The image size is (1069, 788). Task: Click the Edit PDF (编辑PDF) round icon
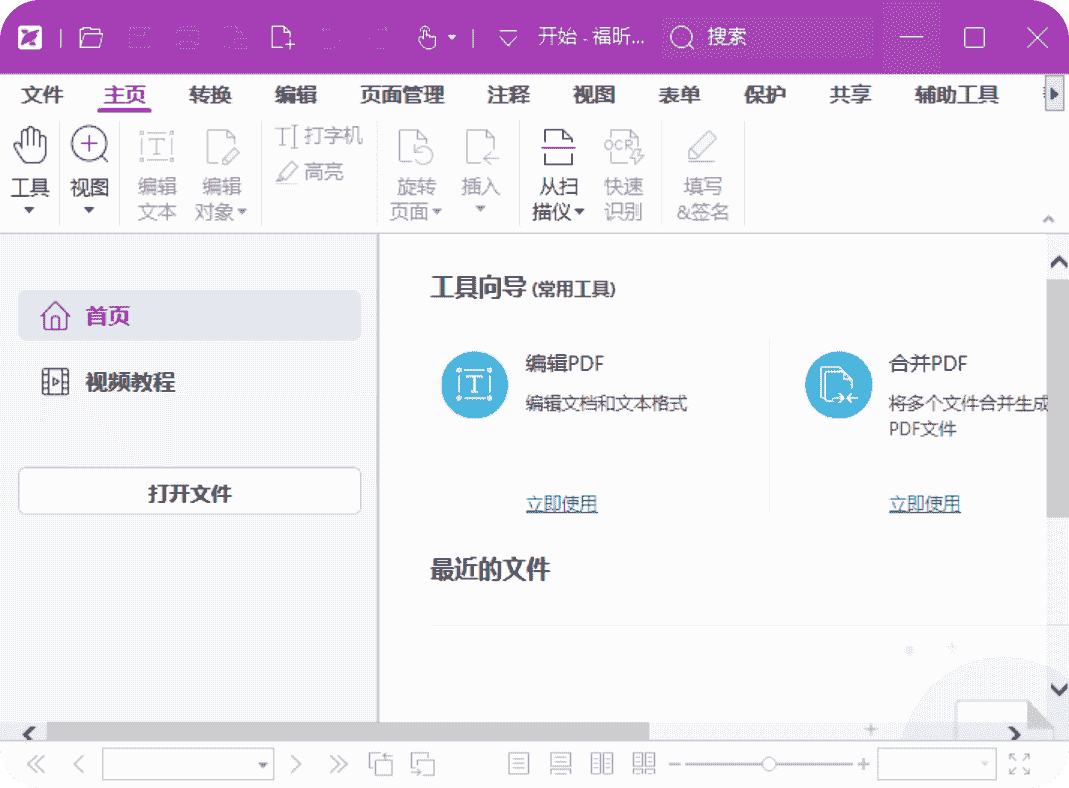[x=474, y=384]
